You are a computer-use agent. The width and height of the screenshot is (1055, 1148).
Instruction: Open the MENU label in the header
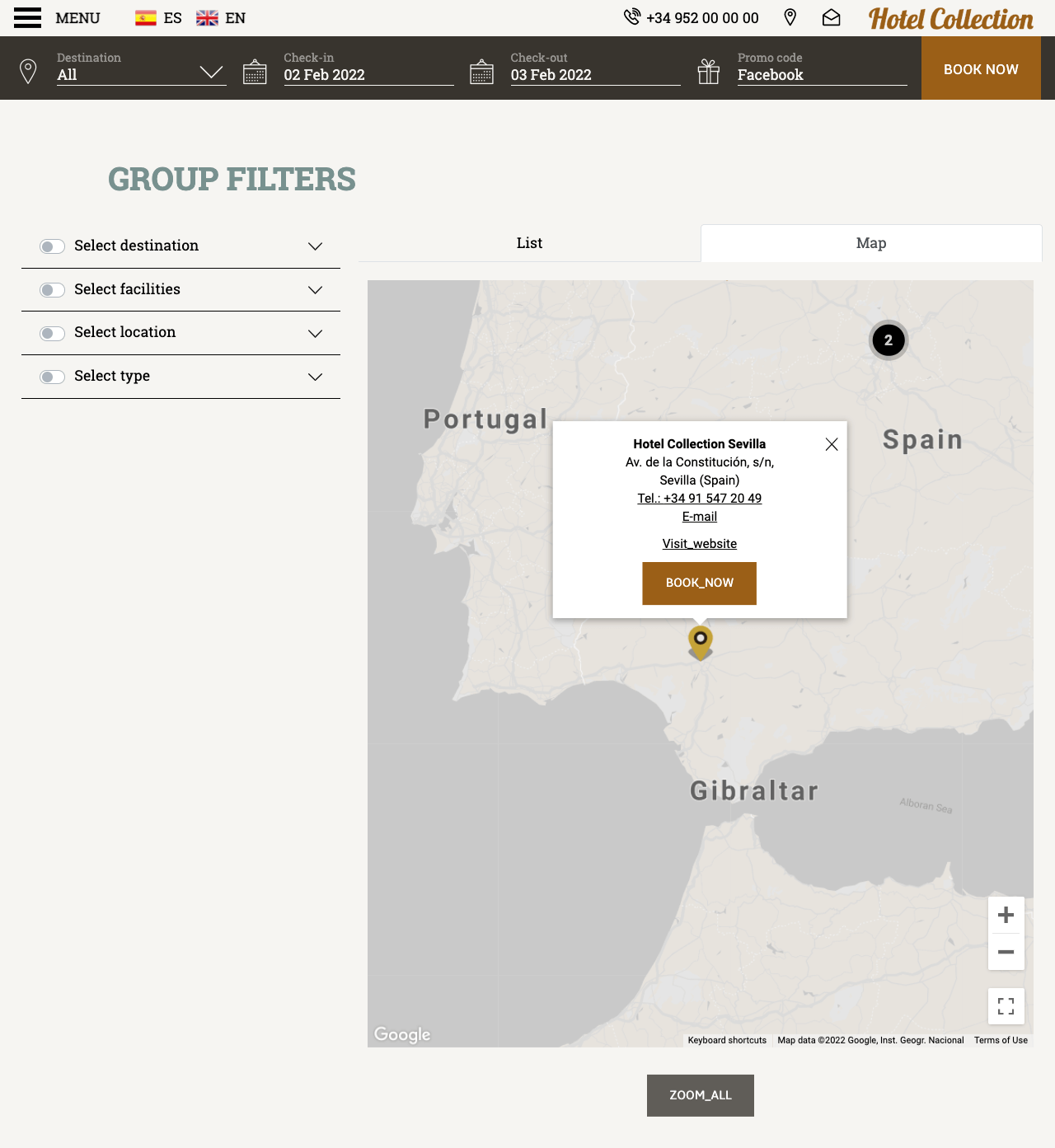pyautogui.click(x=77, y=18)
